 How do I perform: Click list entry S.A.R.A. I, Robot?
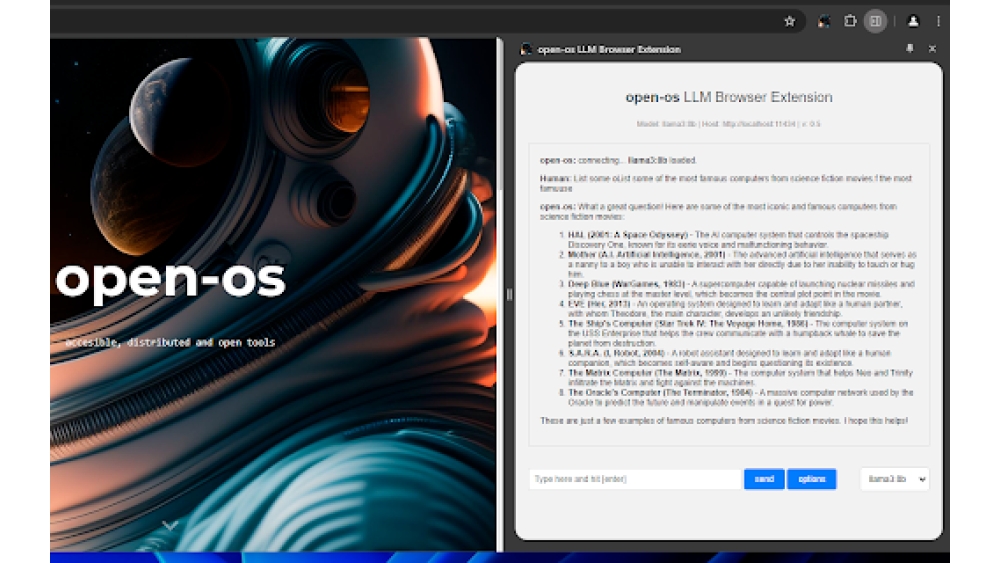coord(729,358)
